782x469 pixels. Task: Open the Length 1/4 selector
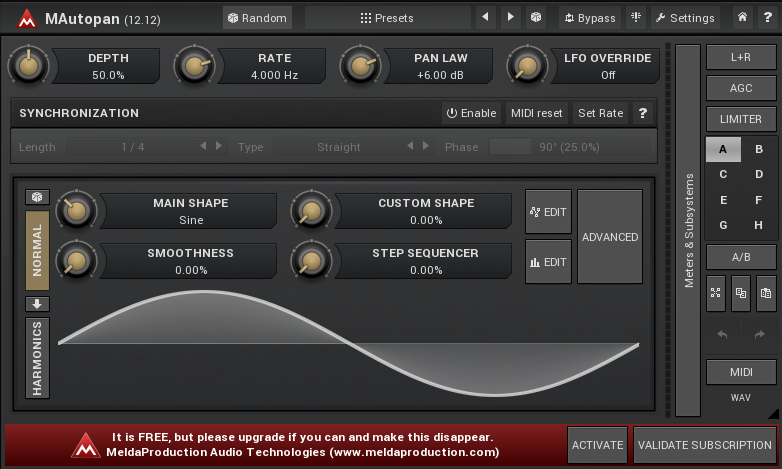click(132, 147)
